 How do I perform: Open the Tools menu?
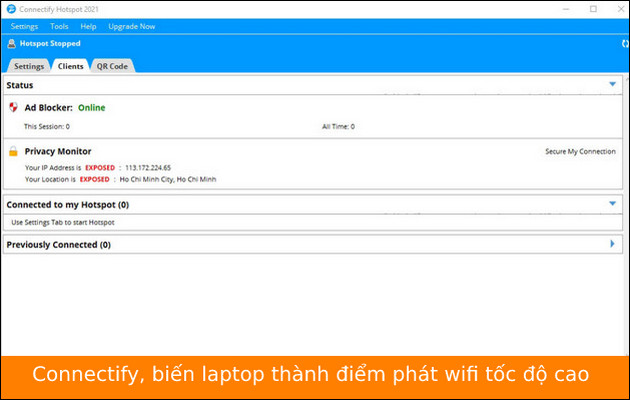coord(59,26)
